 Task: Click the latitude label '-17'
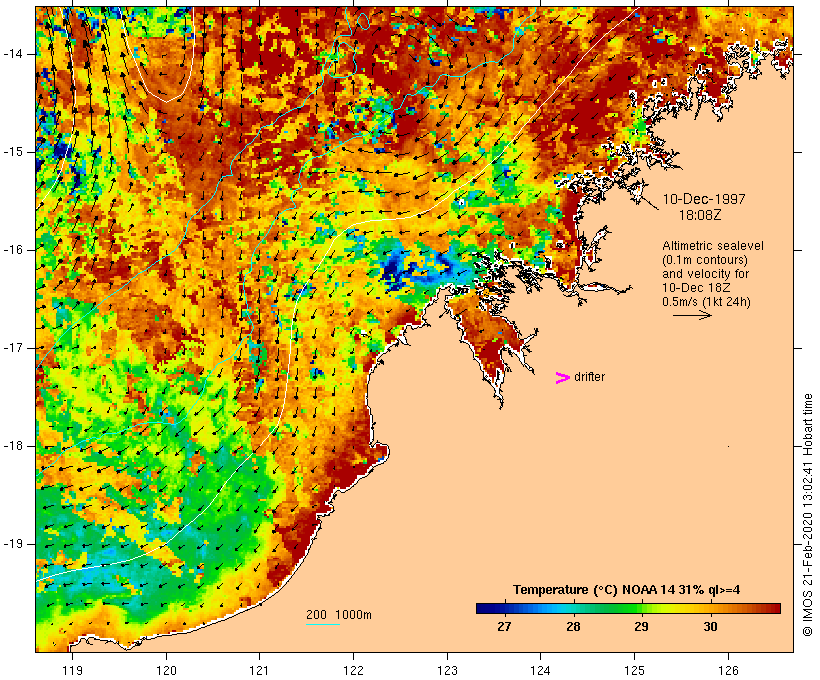pos(13,348)
